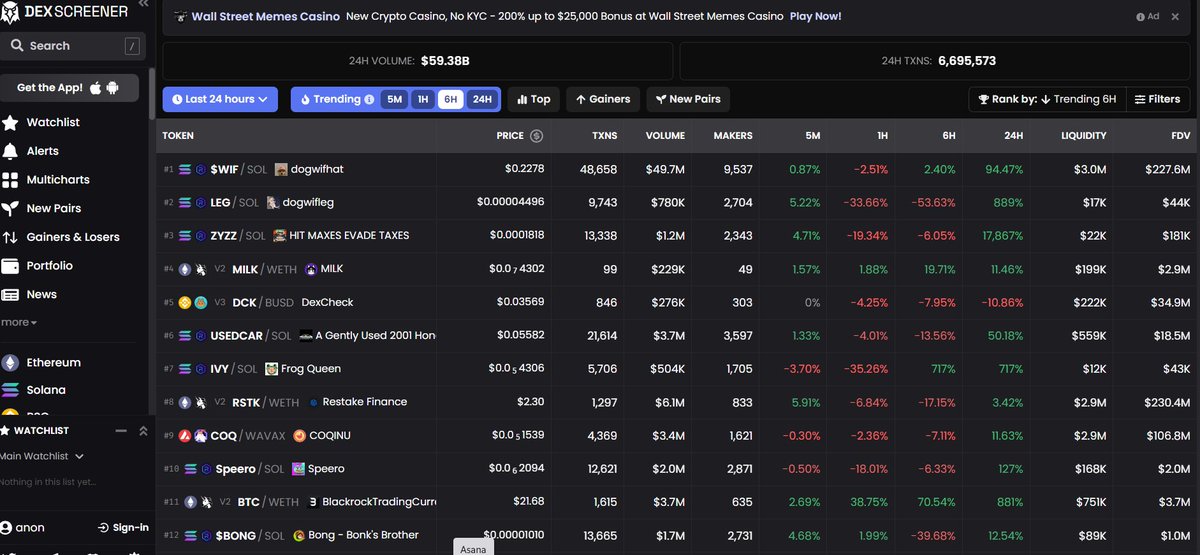Click the MILK / WETH pair name
Viewport: 1200px width, 555px height.
(x=265, y=269)
